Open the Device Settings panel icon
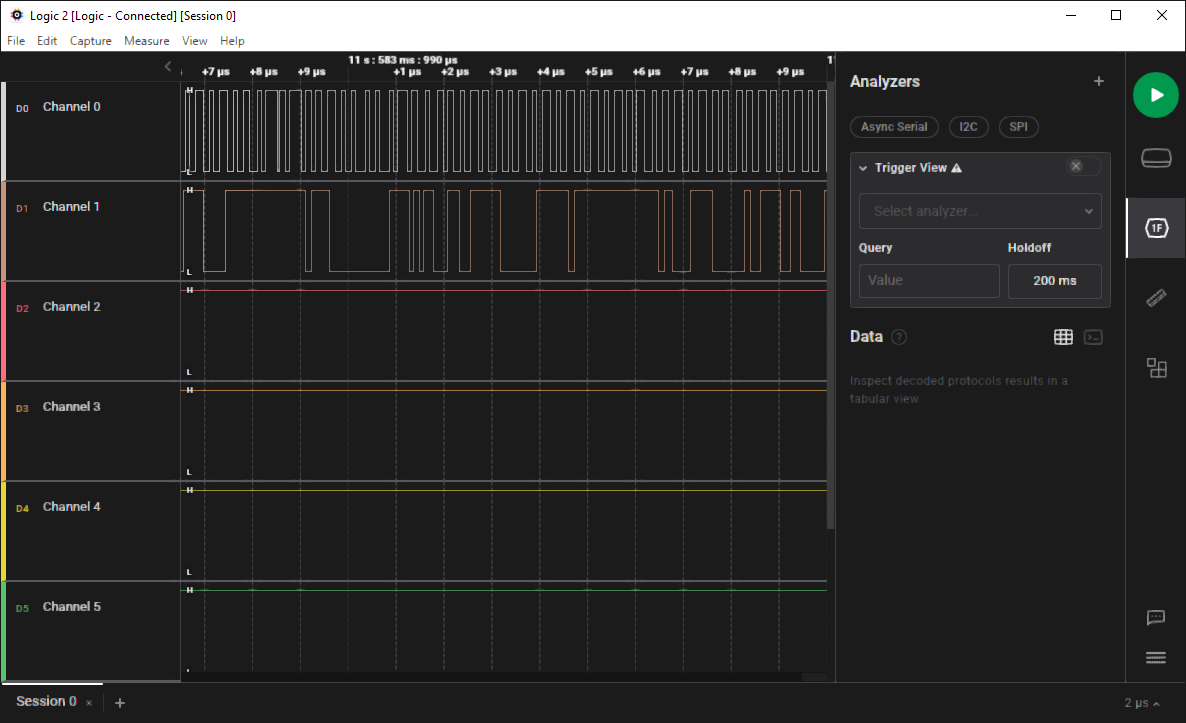This screenshot has width=1186, height=723. 1156,158
